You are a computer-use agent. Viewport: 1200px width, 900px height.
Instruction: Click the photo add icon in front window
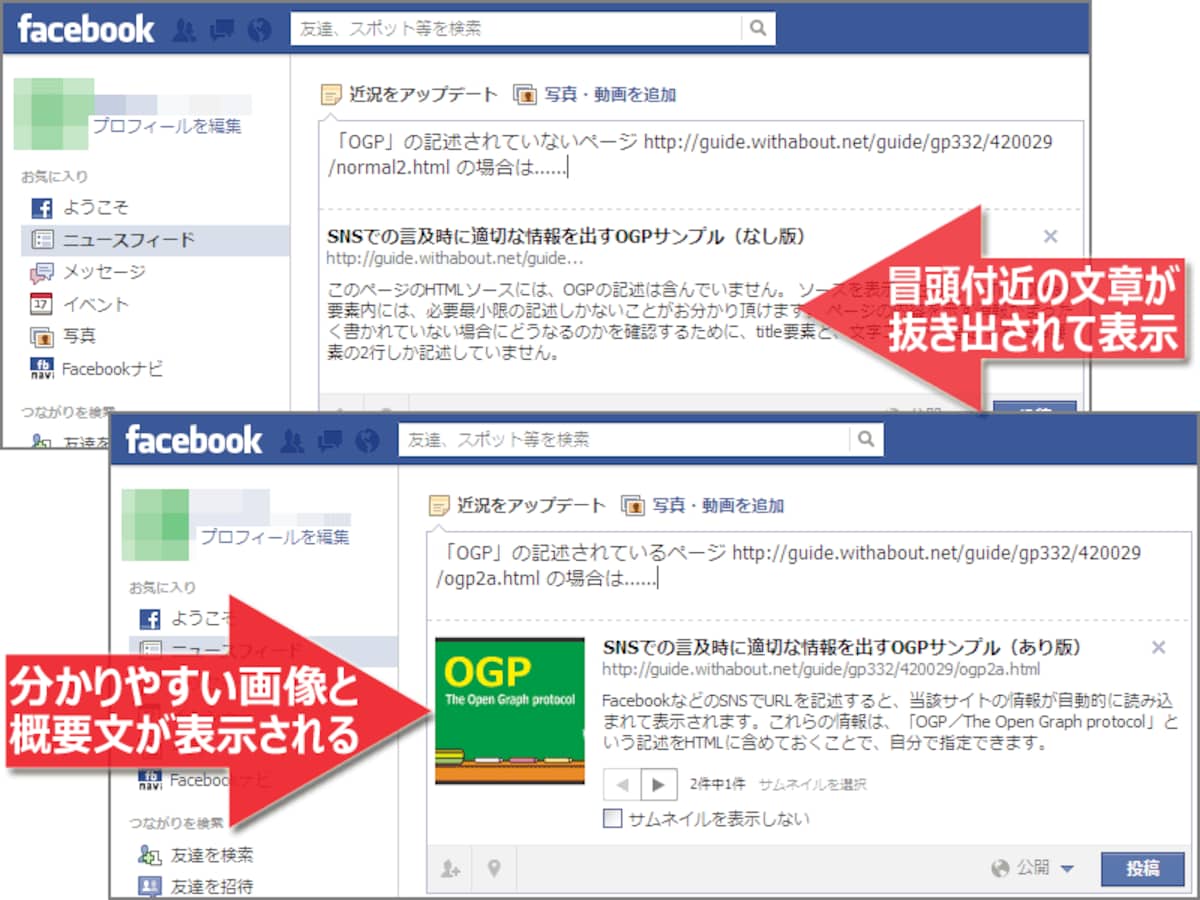632,506
